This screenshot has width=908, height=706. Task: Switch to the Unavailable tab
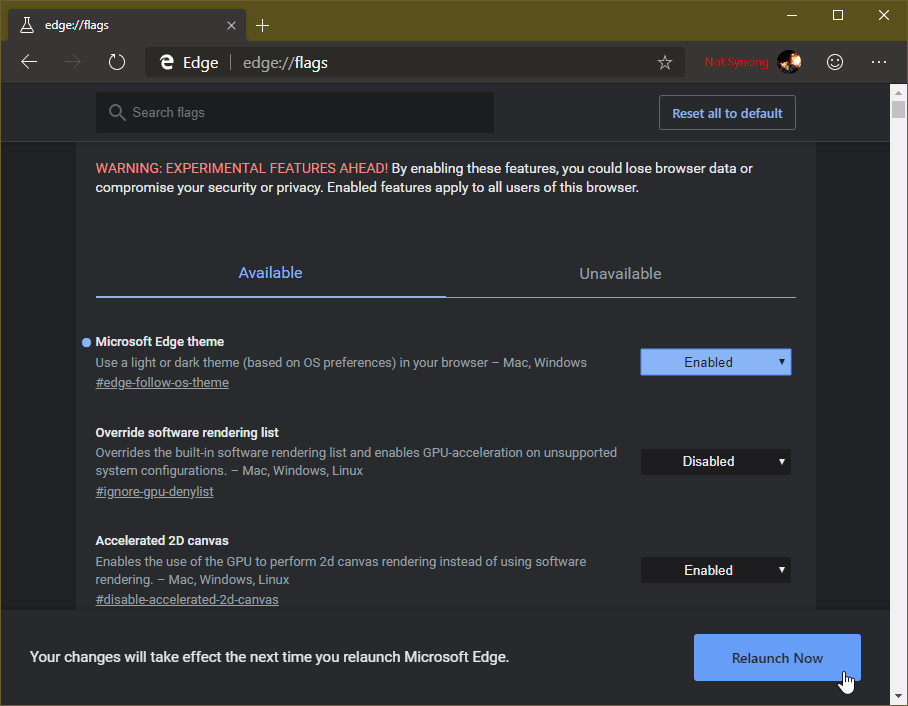(x=620, y=273)
